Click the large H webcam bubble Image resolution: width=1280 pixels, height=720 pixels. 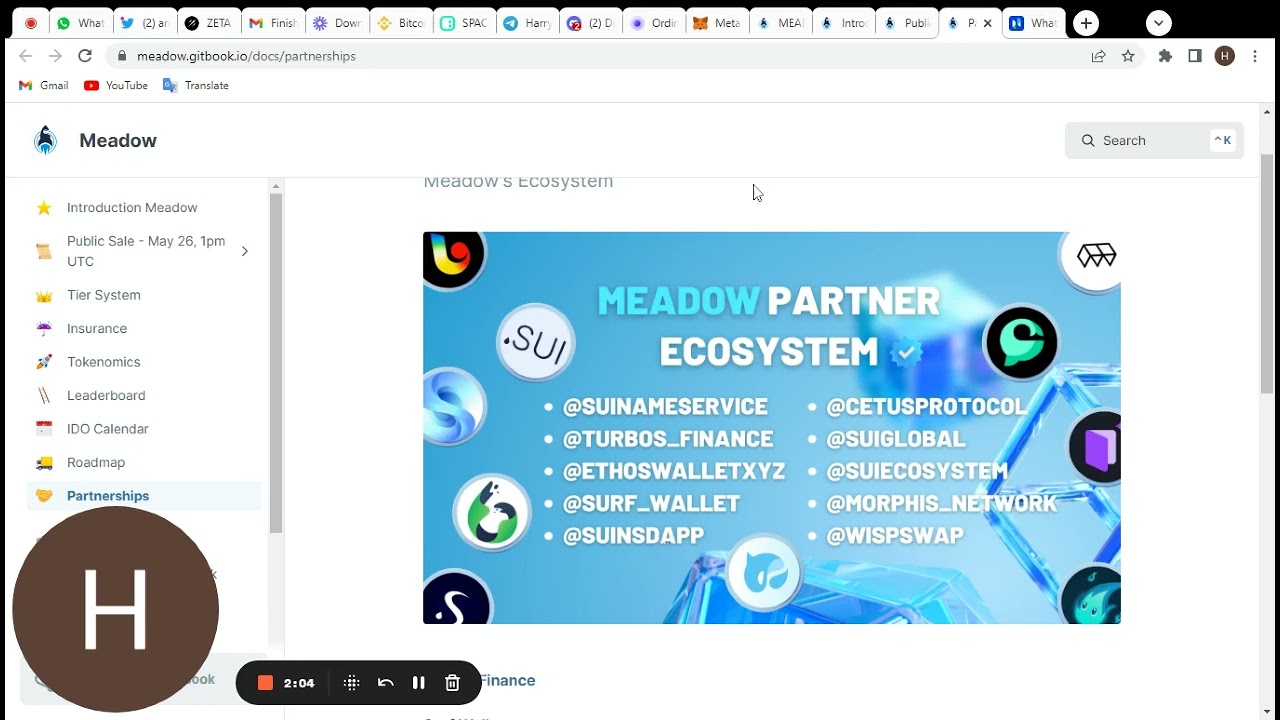click(x=116, y=609)
